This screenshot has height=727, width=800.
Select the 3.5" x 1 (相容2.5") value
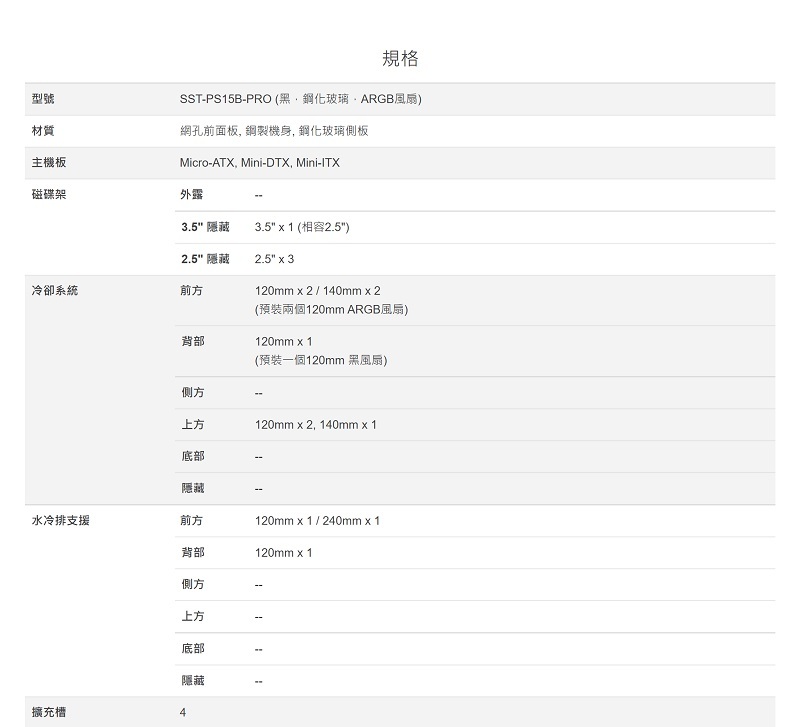tap(302, 227)
